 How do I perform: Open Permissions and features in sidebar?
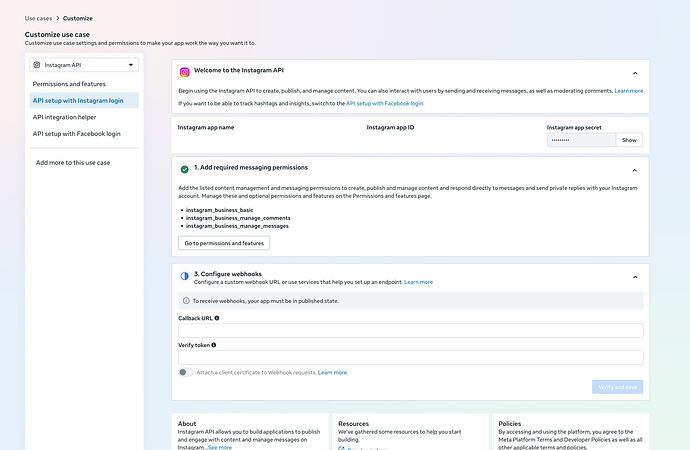[x=69, y=84]
